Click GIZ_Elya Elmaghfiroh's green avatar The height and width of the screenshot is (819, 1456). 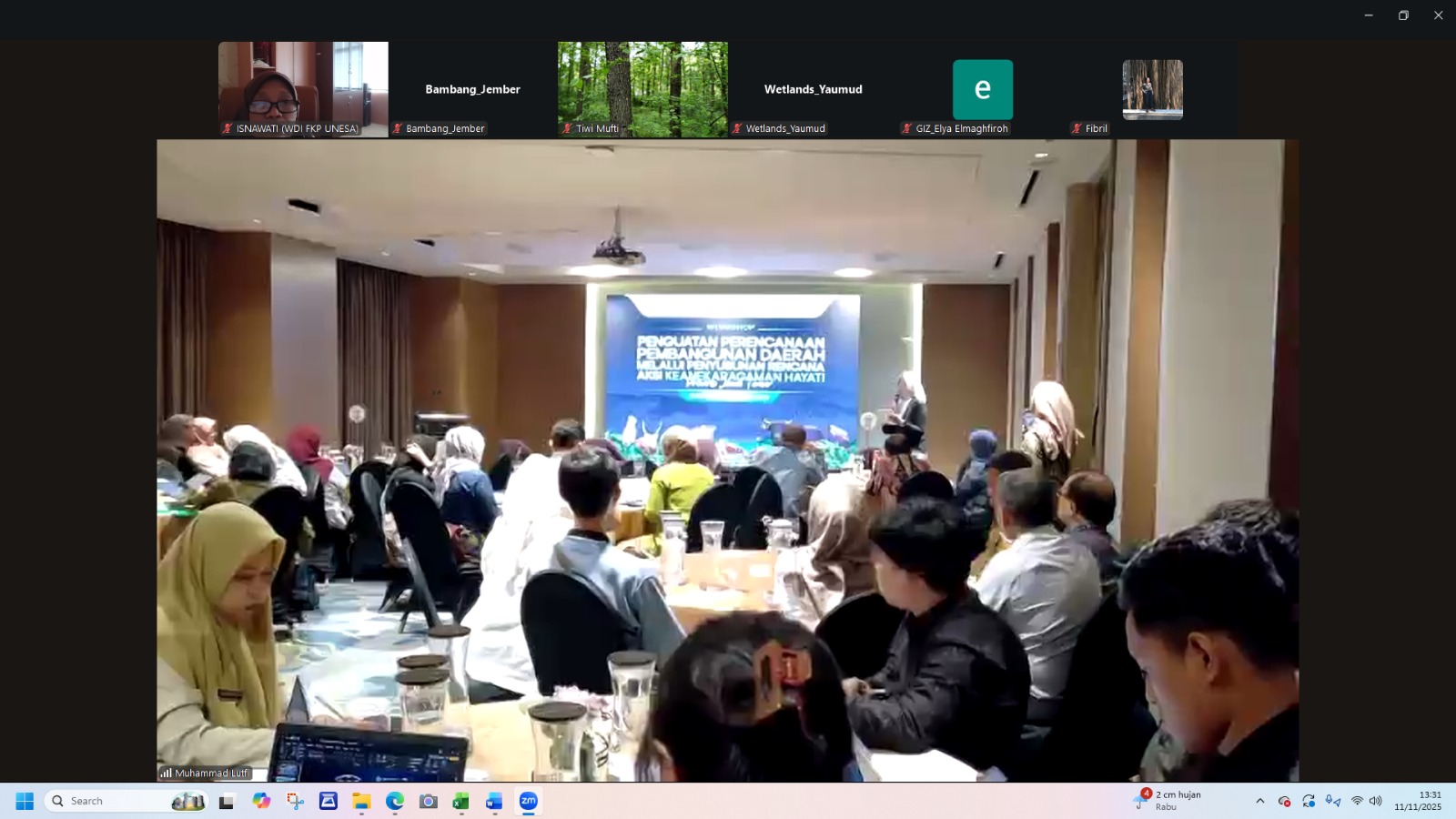click(982, 89)
